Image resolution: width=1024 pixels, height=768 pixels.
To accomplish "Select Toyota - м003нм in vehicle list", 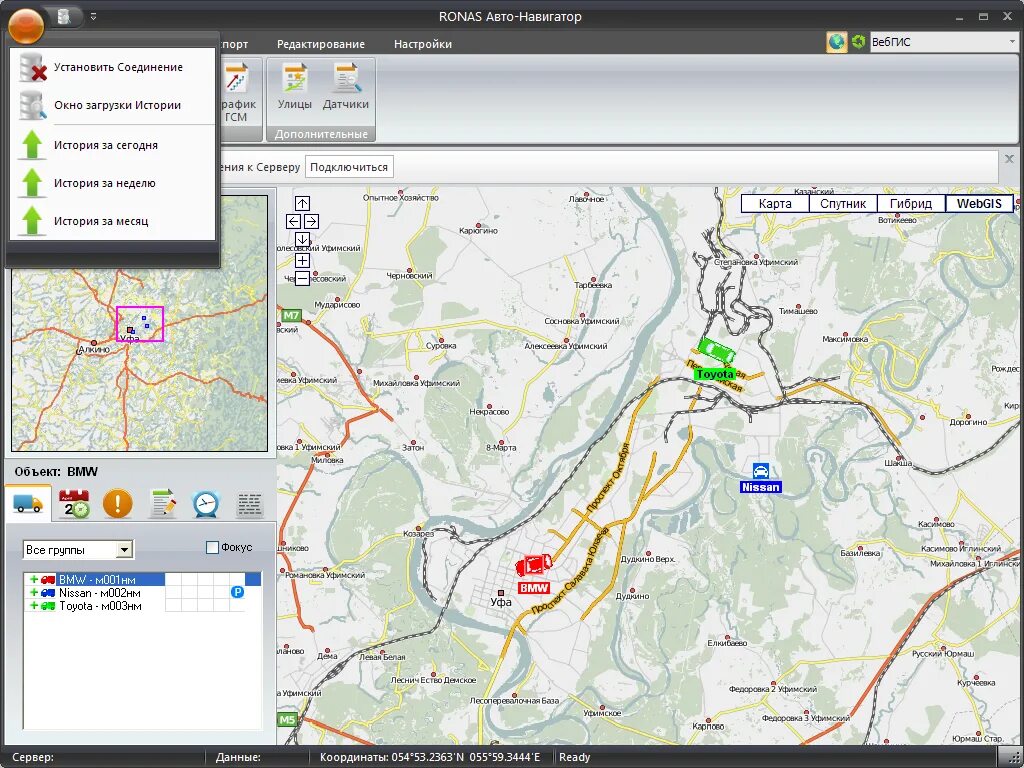I will tap(100, 605).
